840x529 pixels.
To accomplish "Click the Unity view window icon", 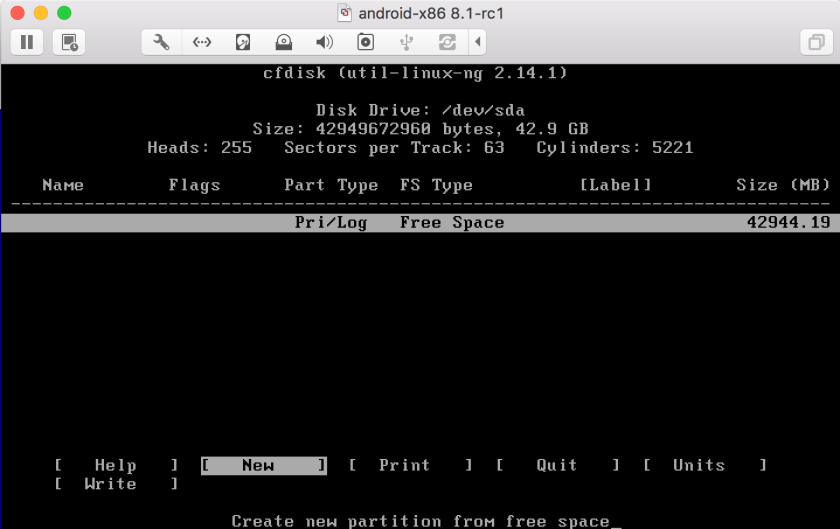I will (x=816, y=42).
